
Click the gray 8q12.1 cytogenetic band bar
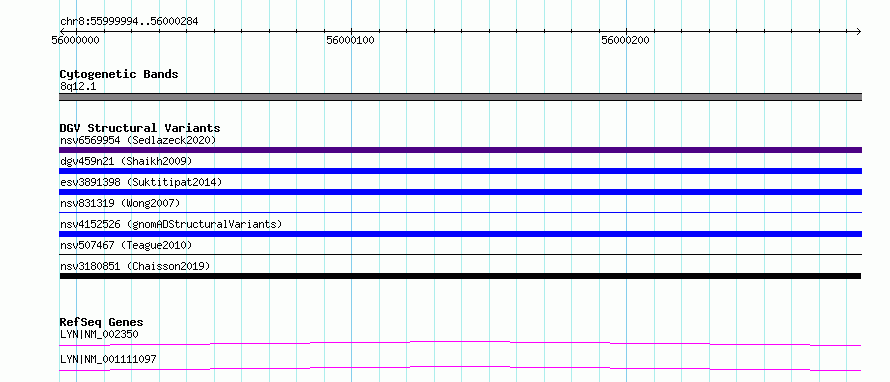[460, 97]
